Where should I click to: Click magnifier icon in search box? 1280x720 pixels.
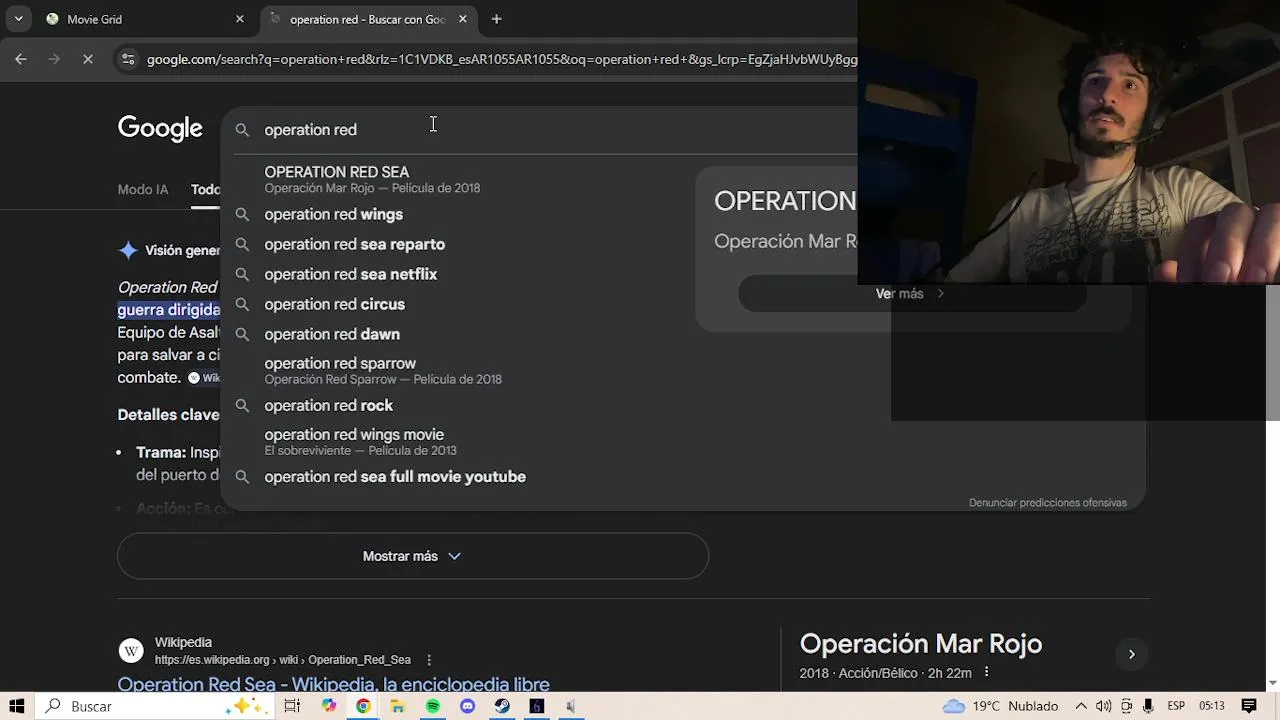pyautogui.click(x=242, y=130)
